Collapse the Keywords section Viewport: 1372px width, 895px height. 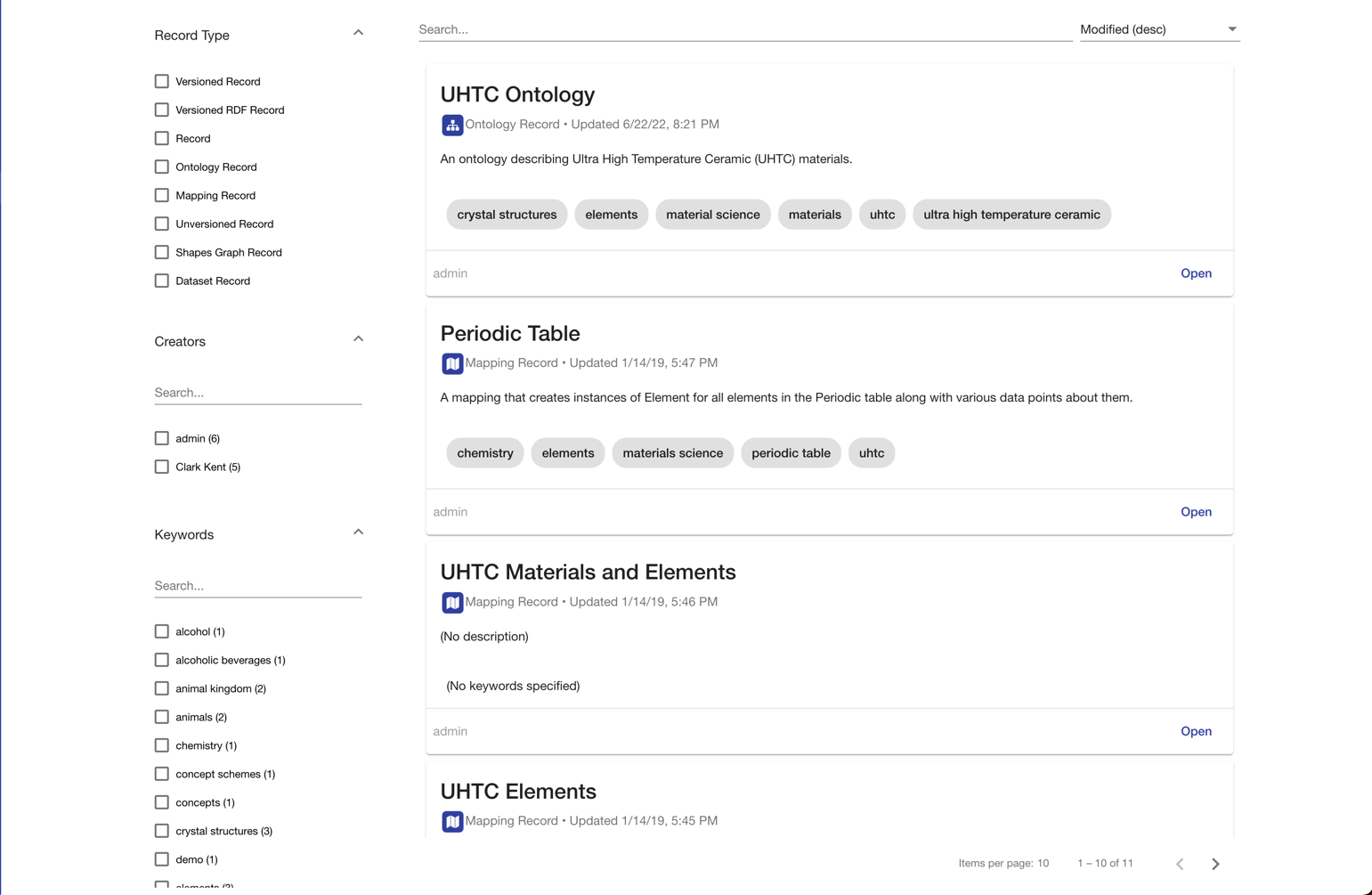coord(358,531)
